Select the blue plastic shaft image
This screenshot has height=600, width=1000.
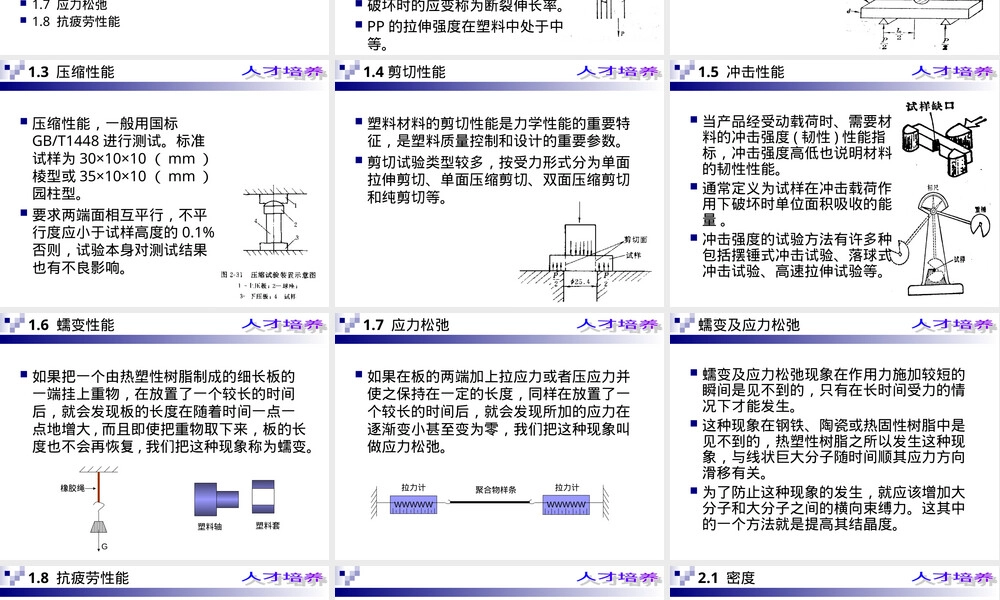point(216,499)
